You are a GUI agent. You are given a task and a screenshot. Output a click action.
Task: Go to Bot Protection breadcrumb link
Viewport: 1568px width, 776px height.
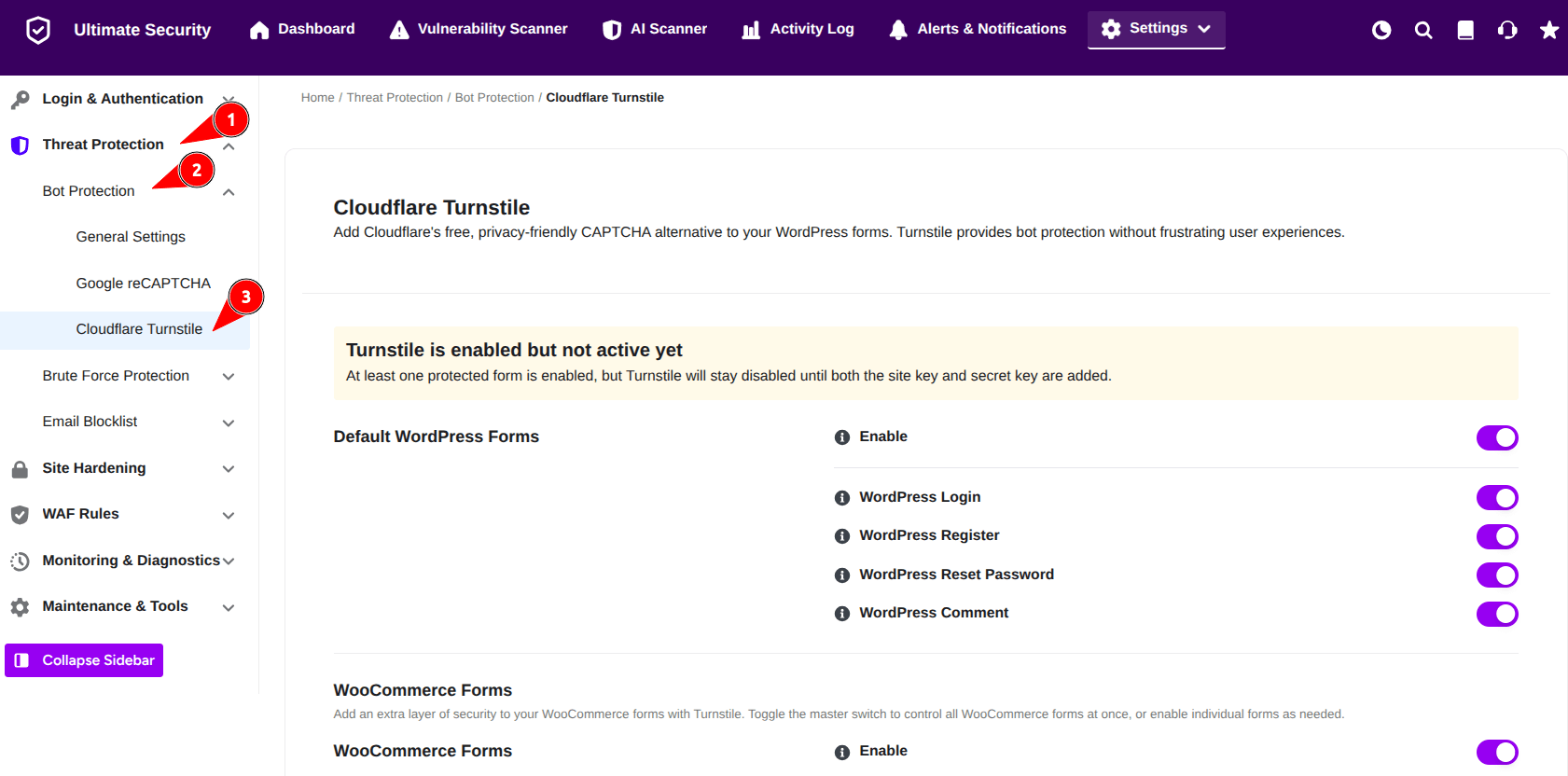[x=494, y=98]
